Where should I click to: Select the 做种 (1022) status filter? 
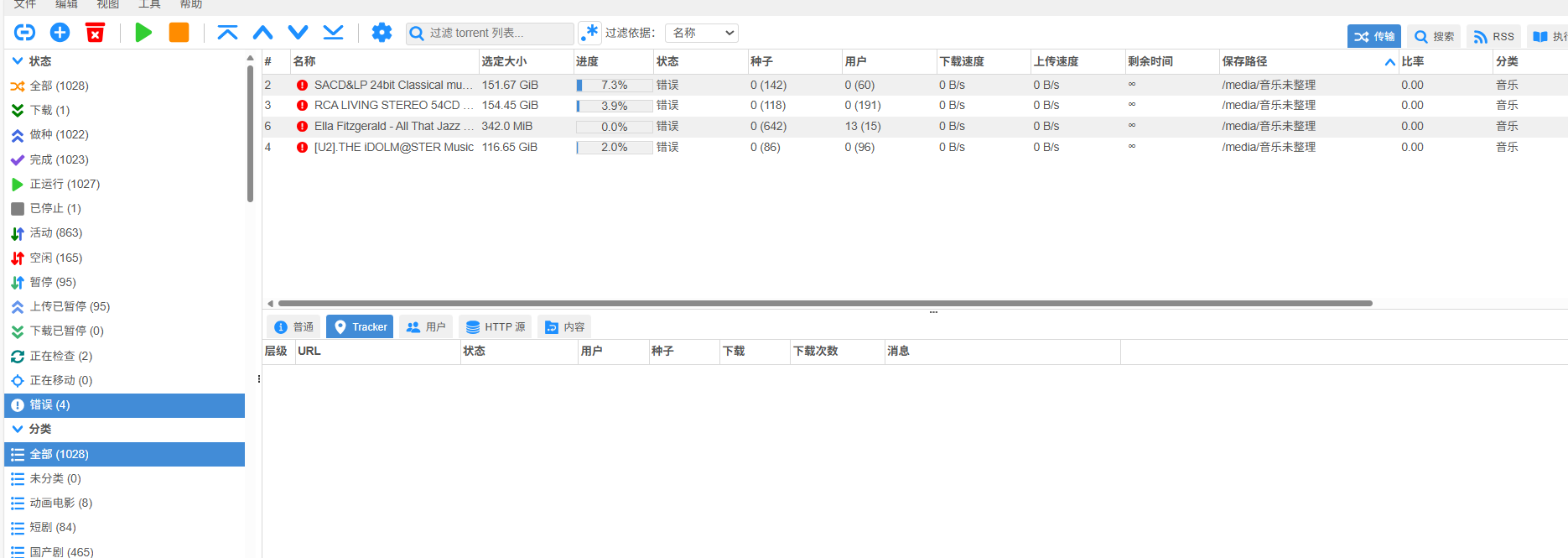coord(124,134)
